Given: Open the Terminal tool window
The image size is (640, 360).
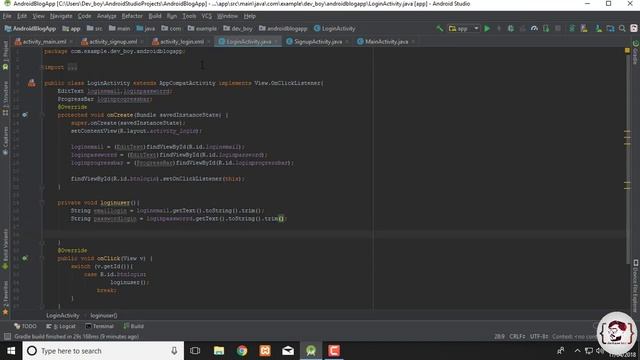Looking at the screenshot, I should pyautogui.click(x=99, y=326).
